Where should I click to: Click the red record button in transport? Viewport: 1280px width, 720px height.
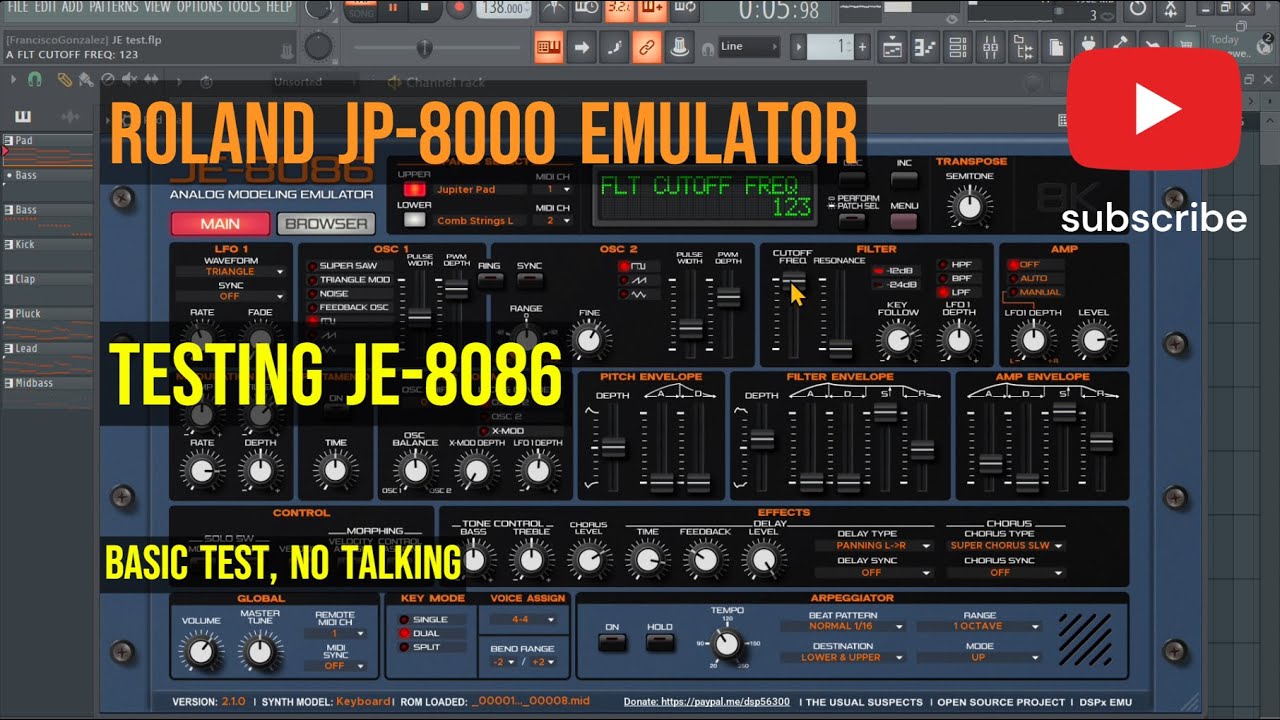pos(458,8)
